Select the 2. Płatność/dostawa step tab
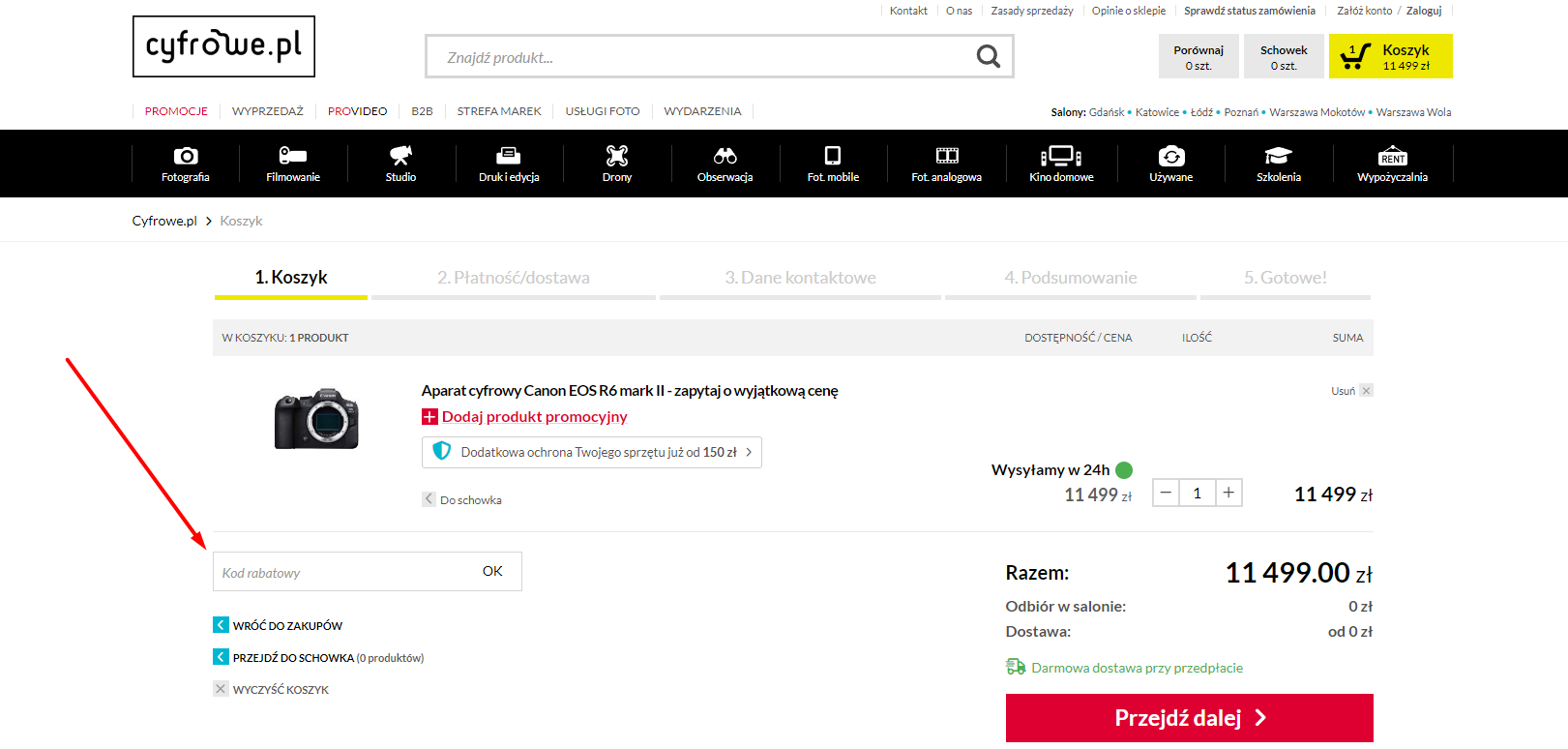This screenshot has width=1568, height=749. tap(514, 279)
